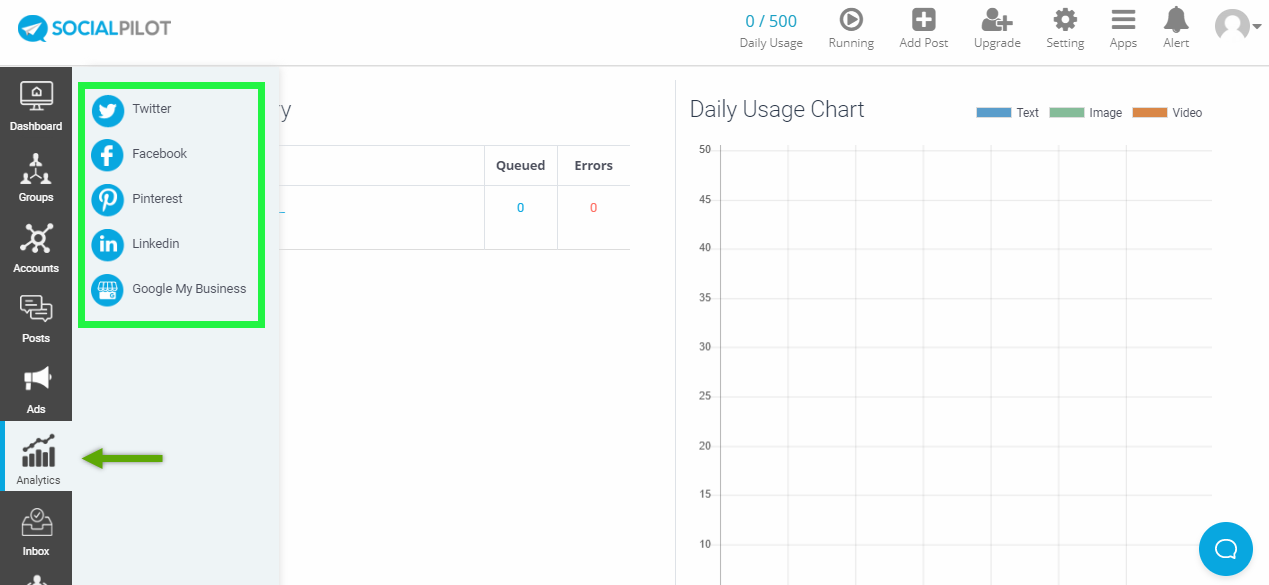Click the queued posts count link

coord(520,207)
